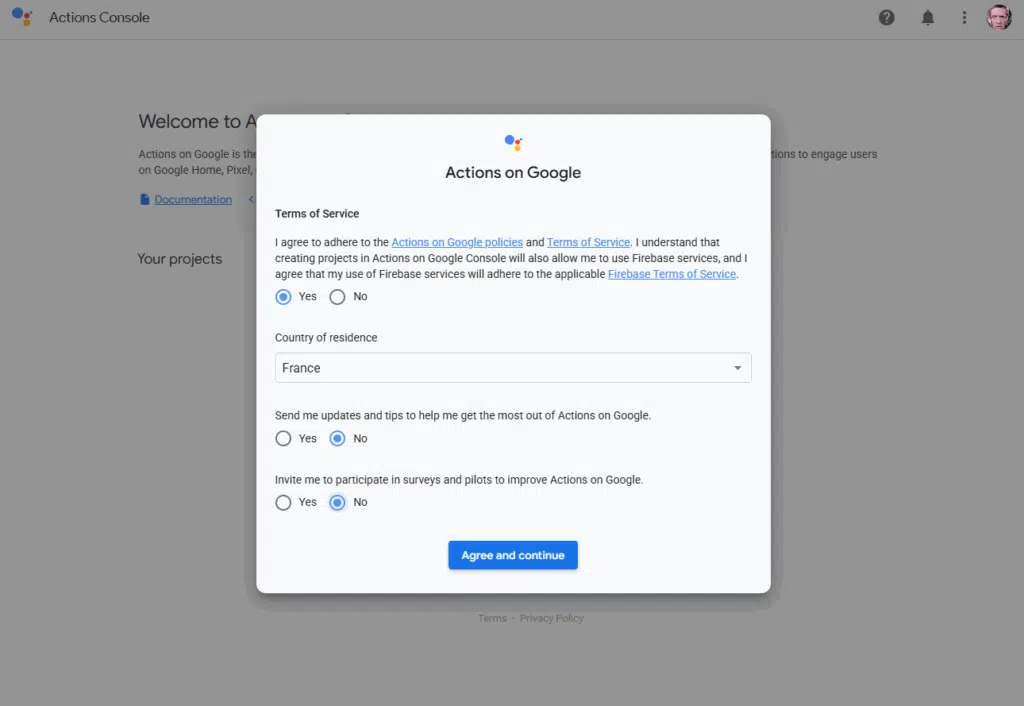The image size is (1024, 706).
Task: Open the help question mark icon
Action: 886,17
